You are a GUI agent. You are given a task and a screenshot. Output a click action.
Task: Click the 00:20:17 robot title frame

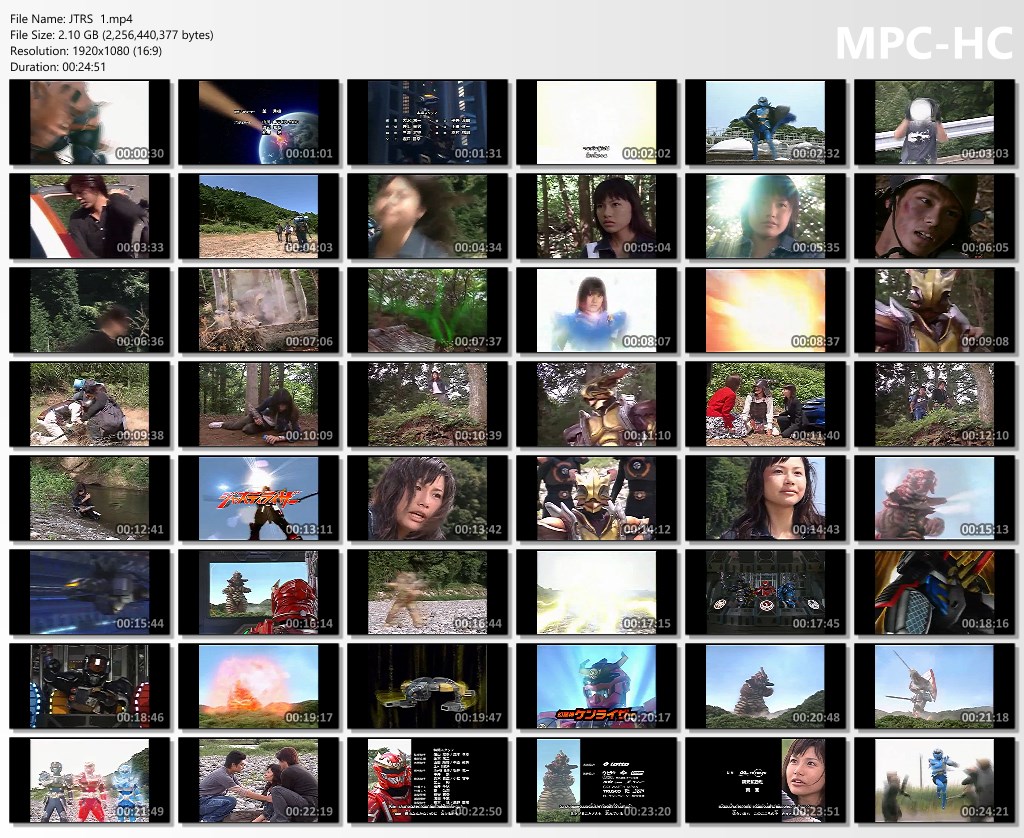point(596,686)
